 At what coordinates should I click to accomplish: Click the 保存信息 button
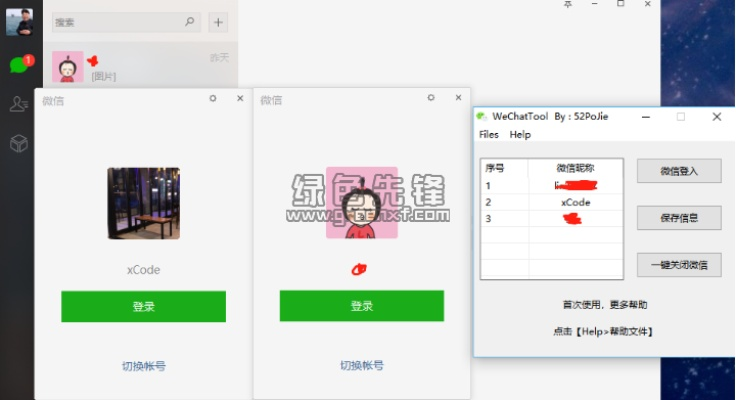point(678,218)
